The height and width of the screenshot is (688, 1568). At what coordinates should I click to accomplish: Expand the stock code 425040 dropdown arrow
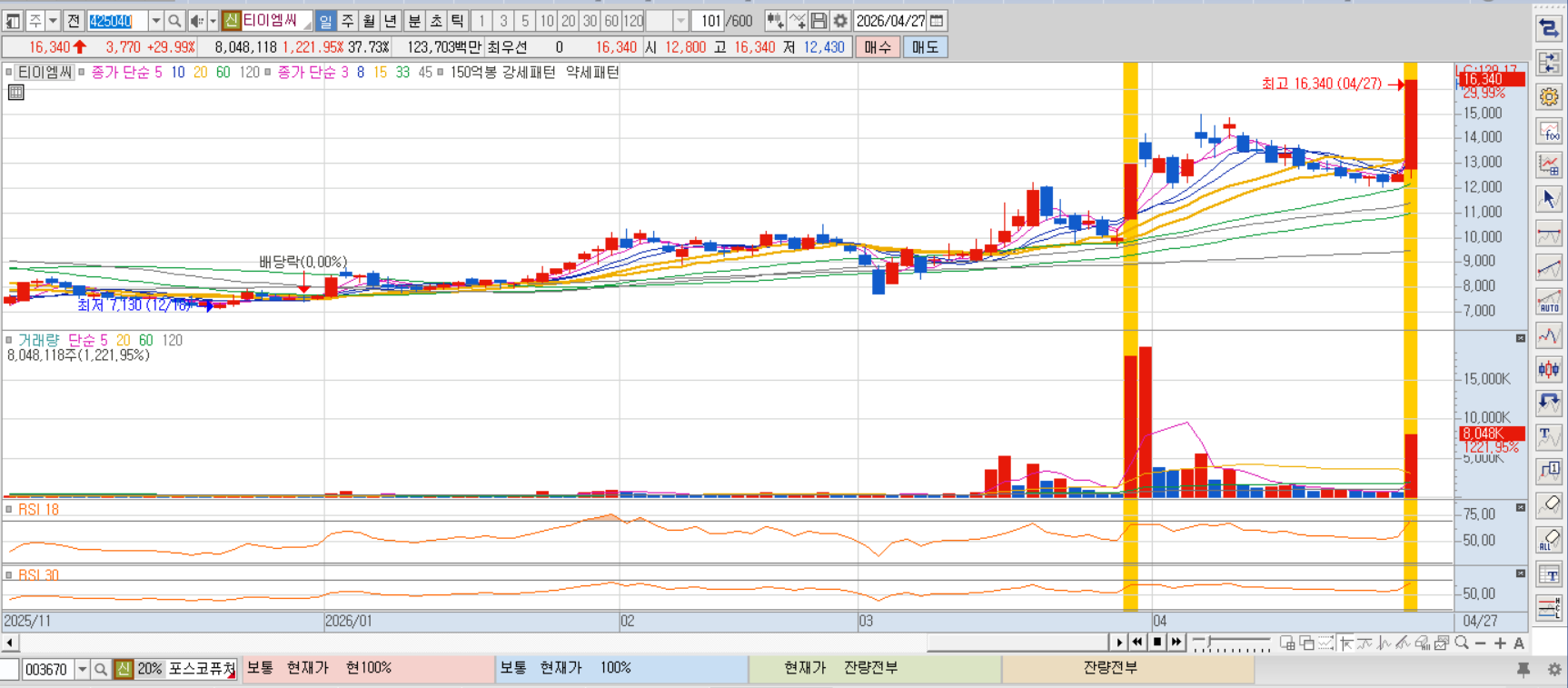pyautogui.click(x=155, y=20)
